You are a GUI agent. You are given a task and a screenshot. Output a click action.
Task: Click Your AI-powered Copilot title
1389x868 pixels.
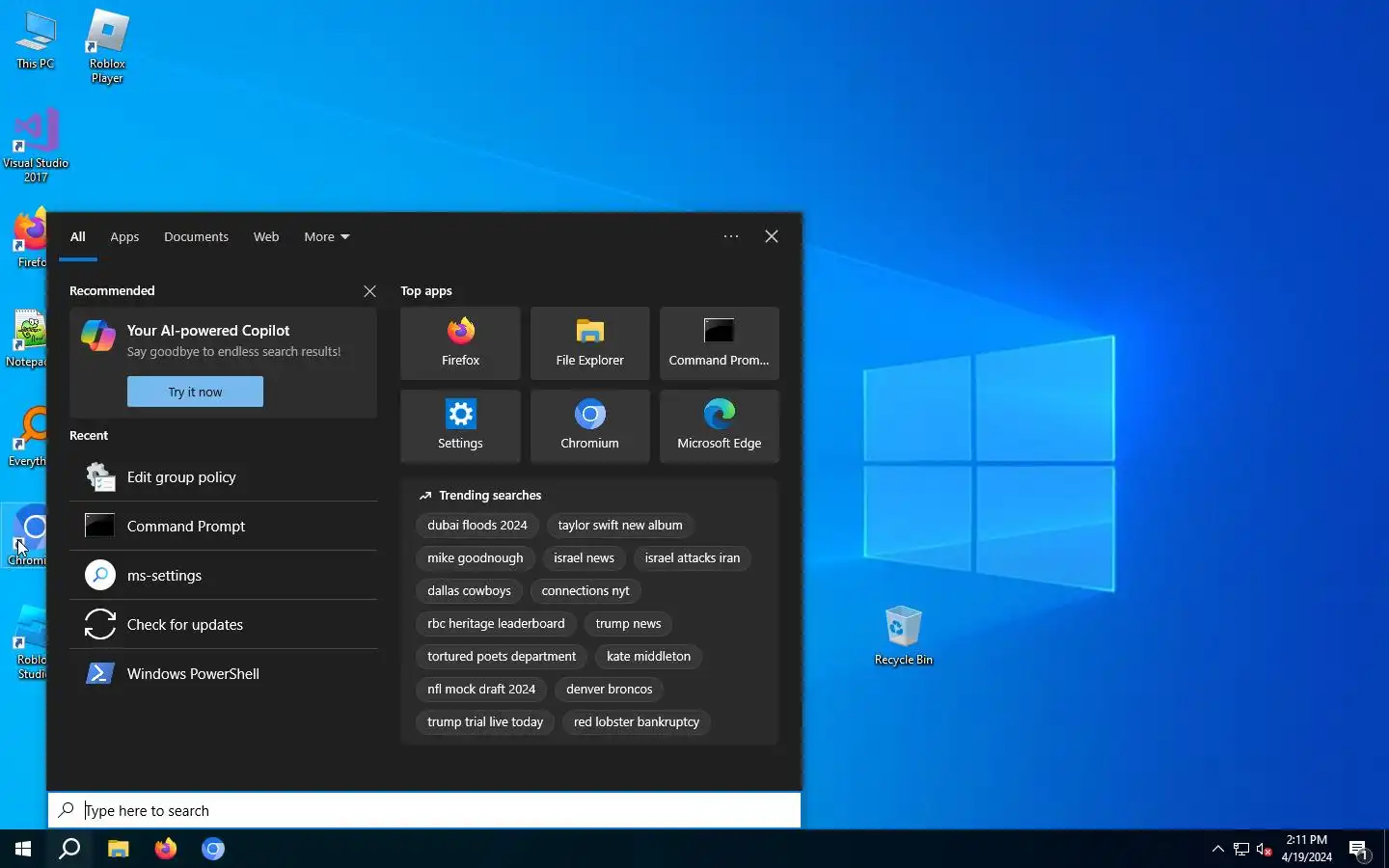208,330
